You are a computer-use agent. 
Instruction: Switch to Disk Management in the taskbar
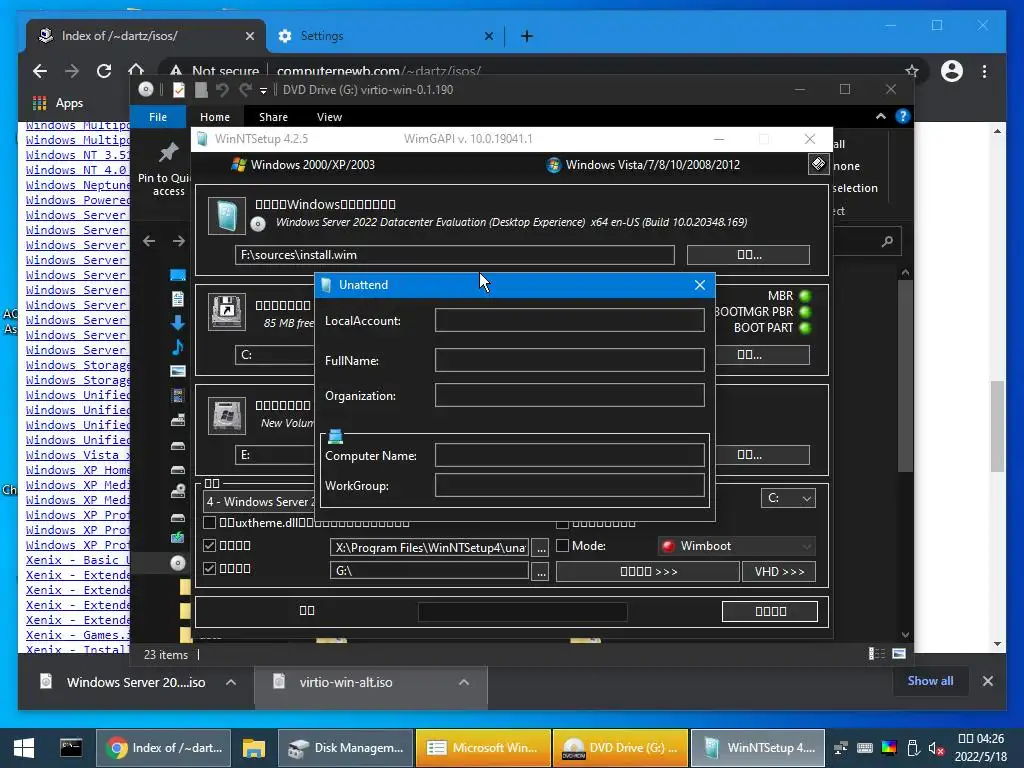pyautogui.click(x=345, y=748)
